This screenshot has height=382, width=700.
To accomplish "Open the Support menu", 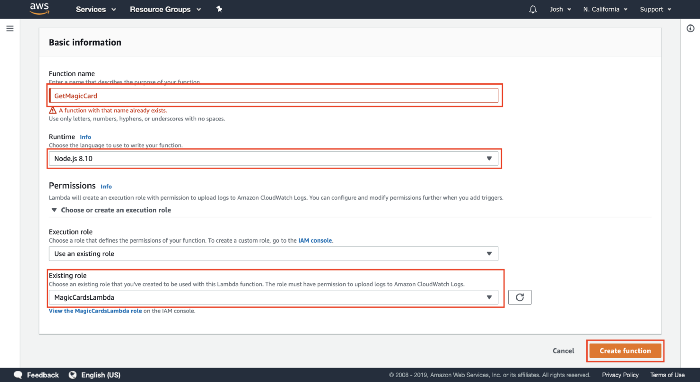I will pyautogui.click(x=655, y=9).
